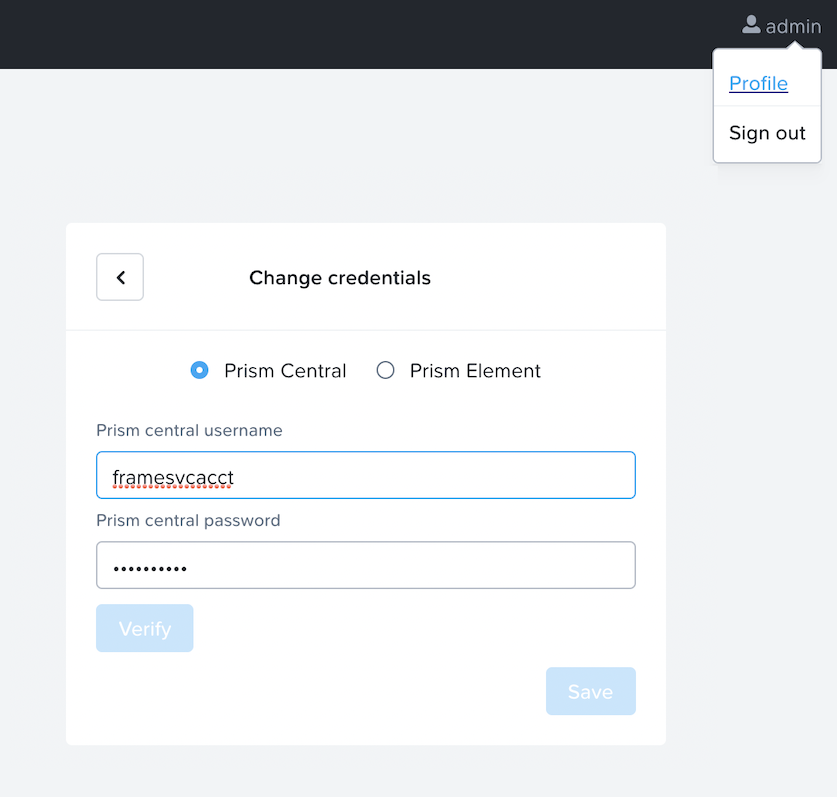
Task: Switch credentials mode to Prism Element
Action: 385,370
